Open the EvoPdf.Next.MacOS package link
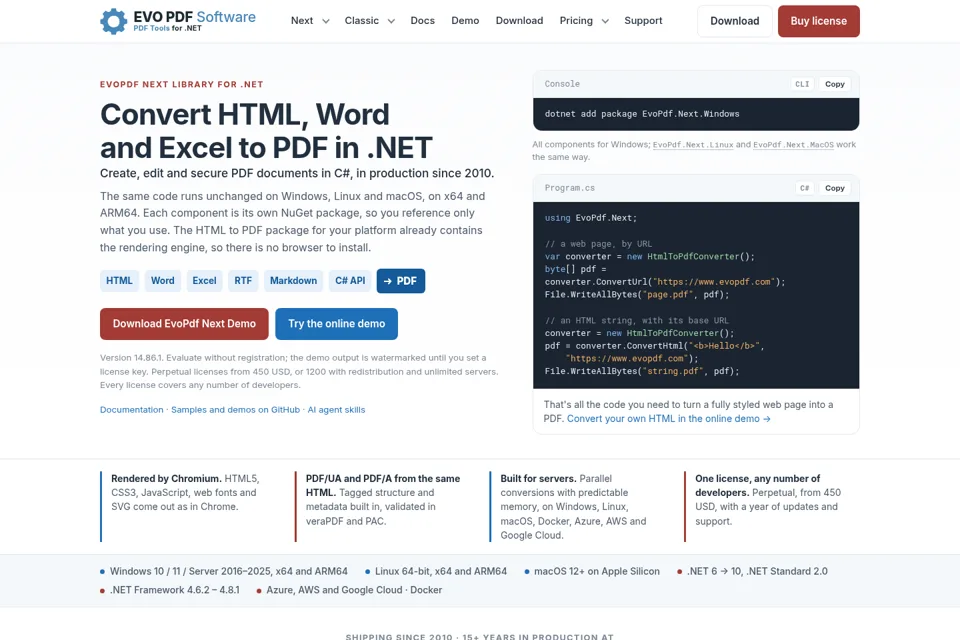The image size is (960, 640). [793, 145]
